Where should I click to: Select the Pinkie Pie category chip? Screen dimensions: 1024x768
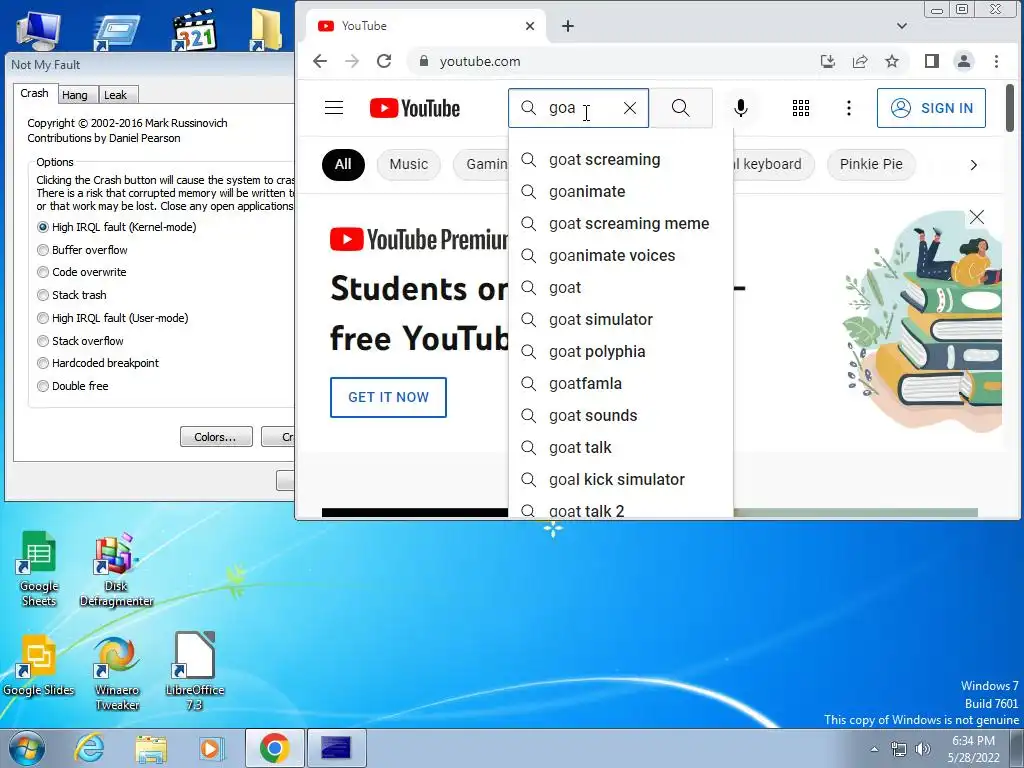(x=871, y=165)
